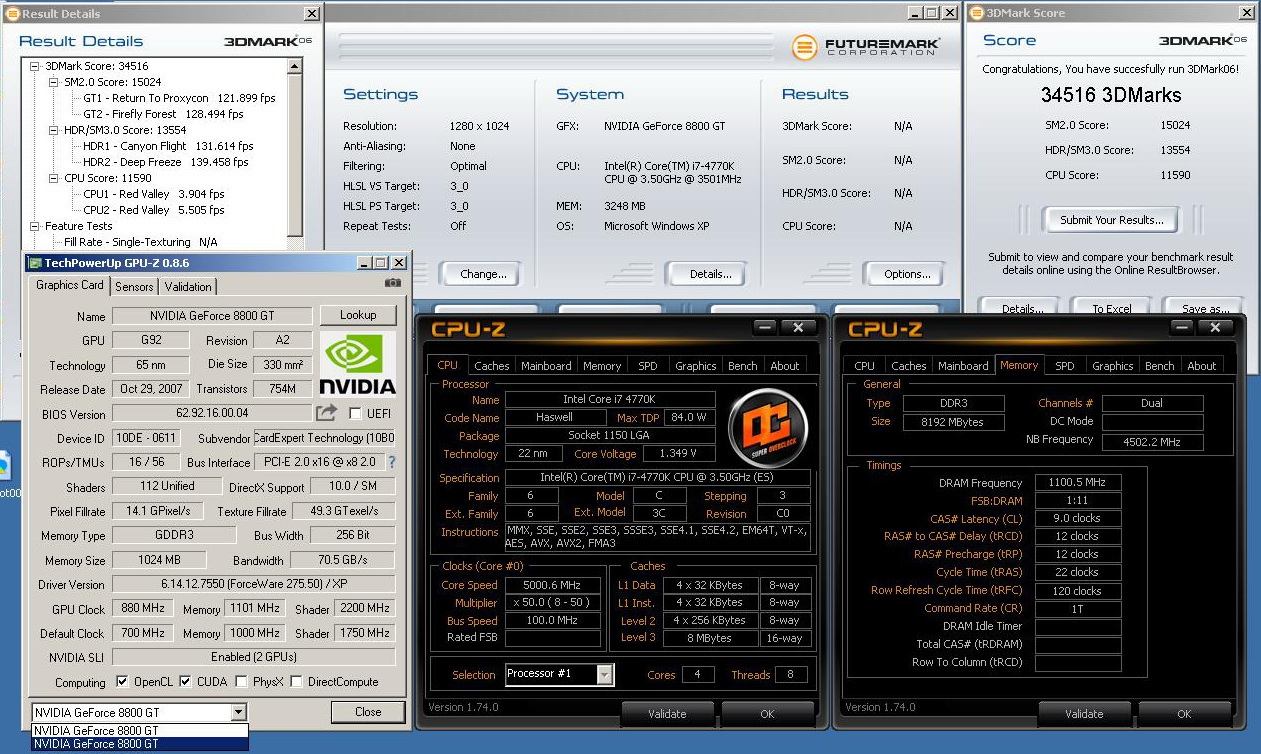Click the DRAM Frequency value 1100.5 MHz

1078,483
